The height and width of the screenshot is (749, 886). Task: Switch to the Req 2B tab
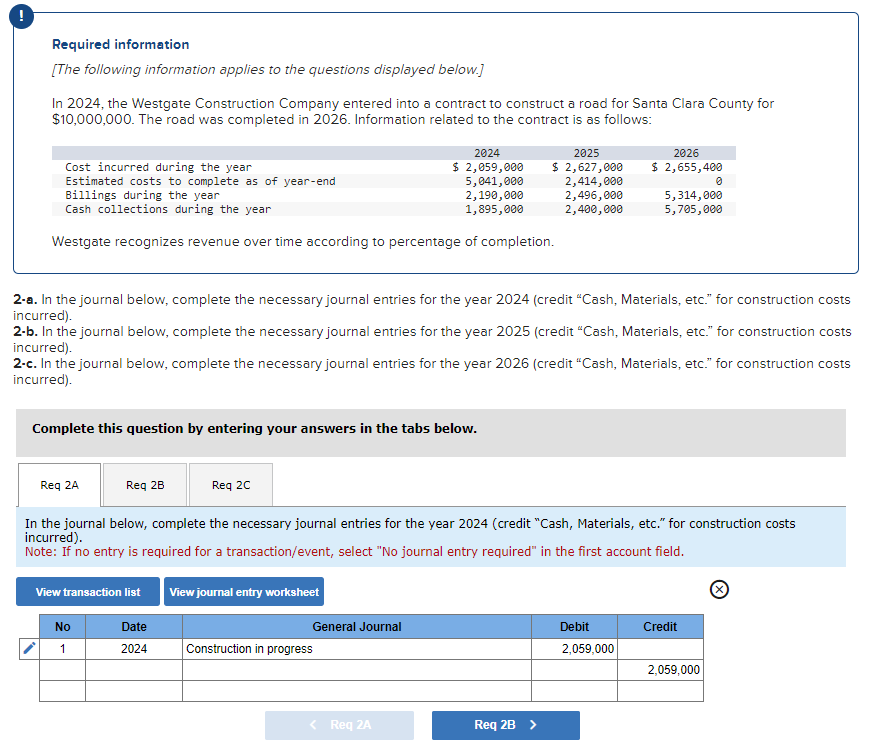(145, 485)
